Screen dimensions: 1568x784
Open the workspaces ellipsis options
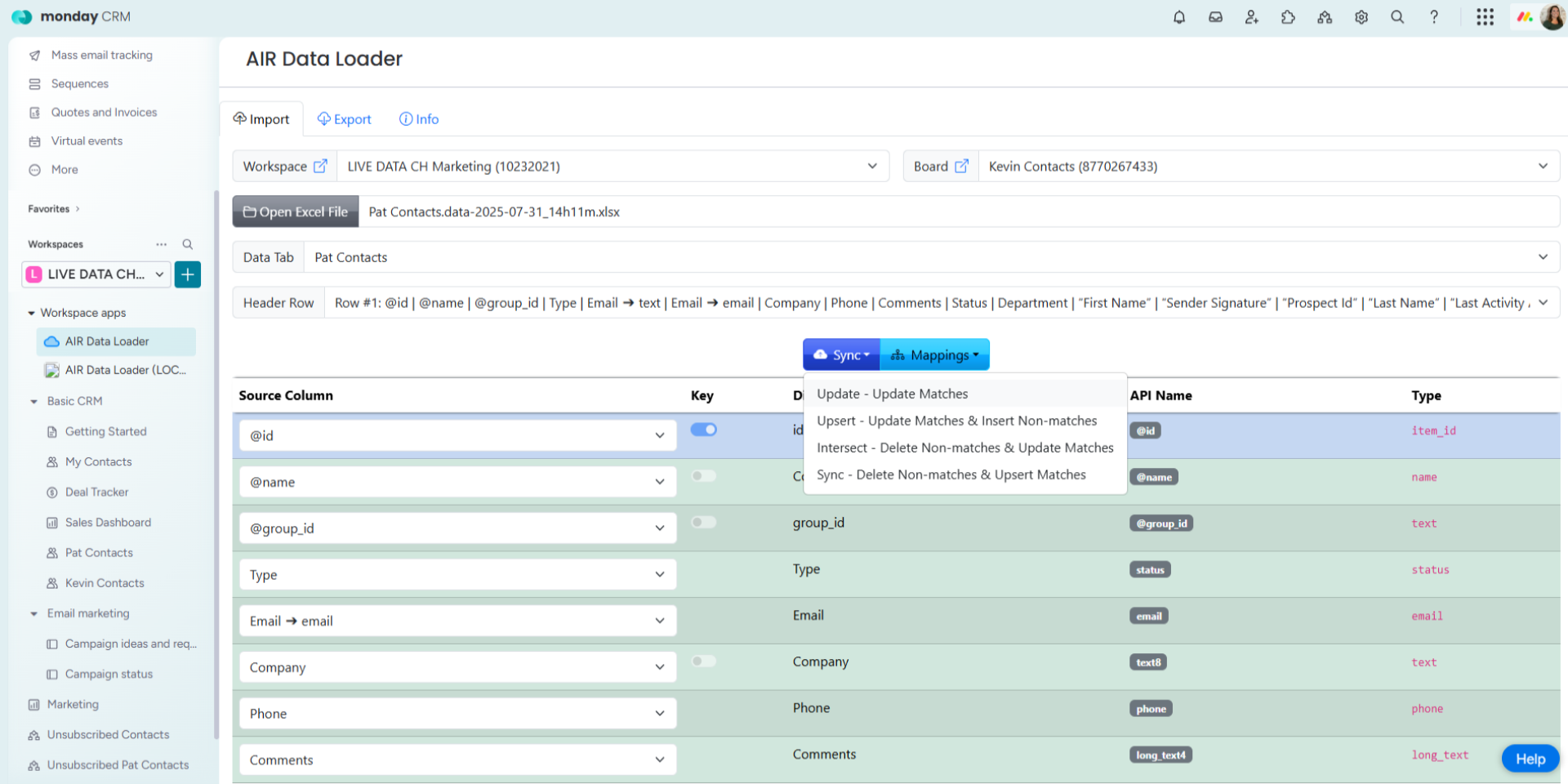(161, 244)
